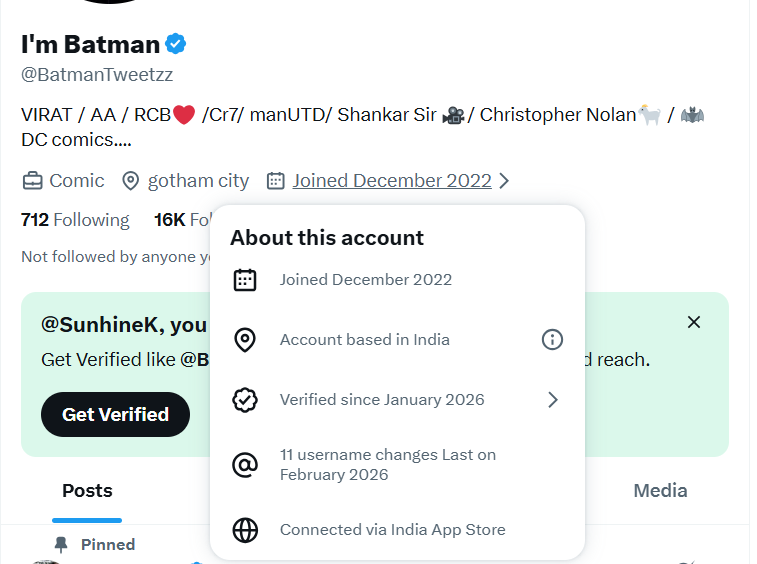Open the 712 Following list
Image resolution: width=757 pixels, height=564 pixels.
click(x=75, y=220)
